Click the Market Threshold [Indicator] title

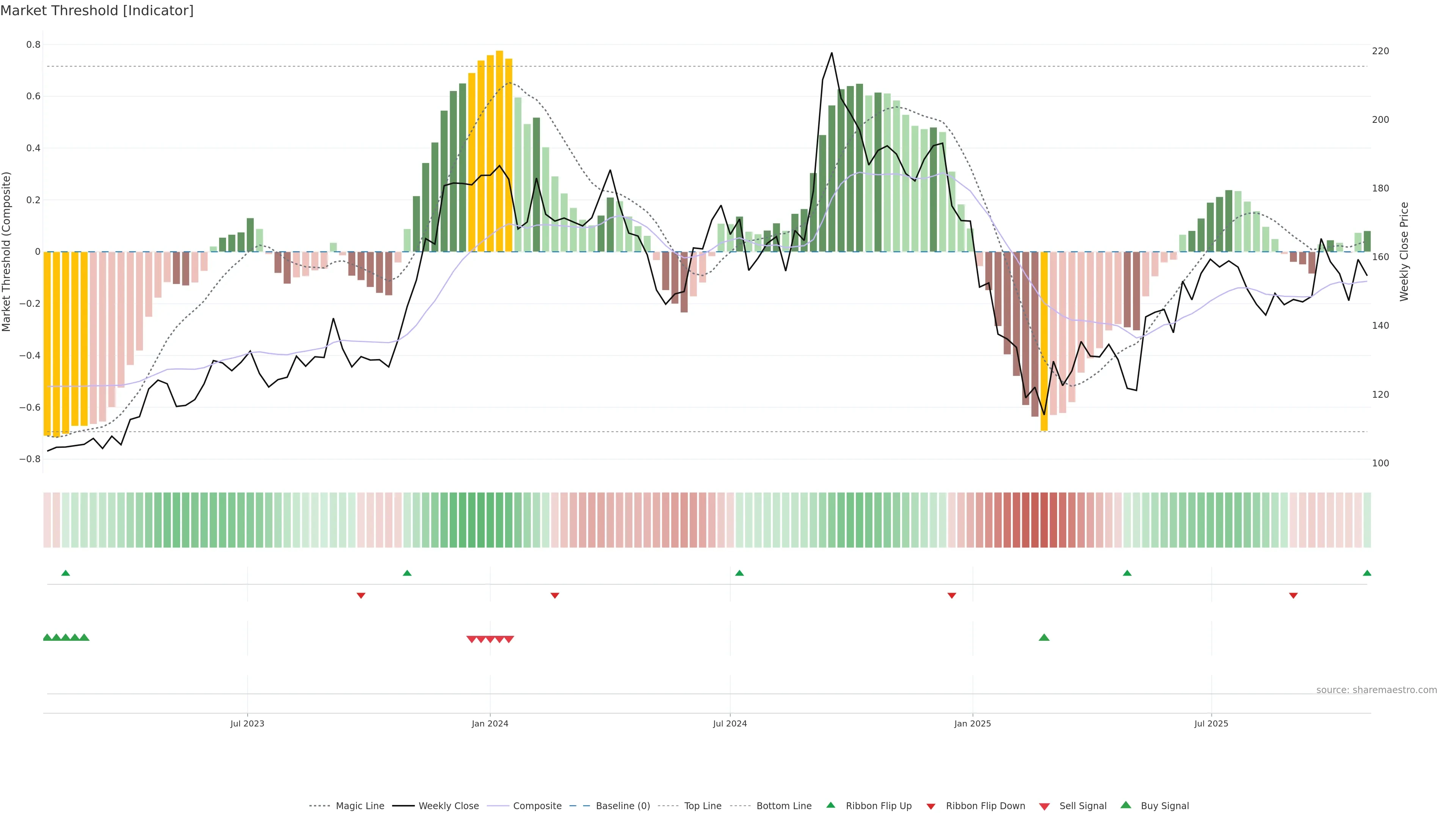coord(97,11)
